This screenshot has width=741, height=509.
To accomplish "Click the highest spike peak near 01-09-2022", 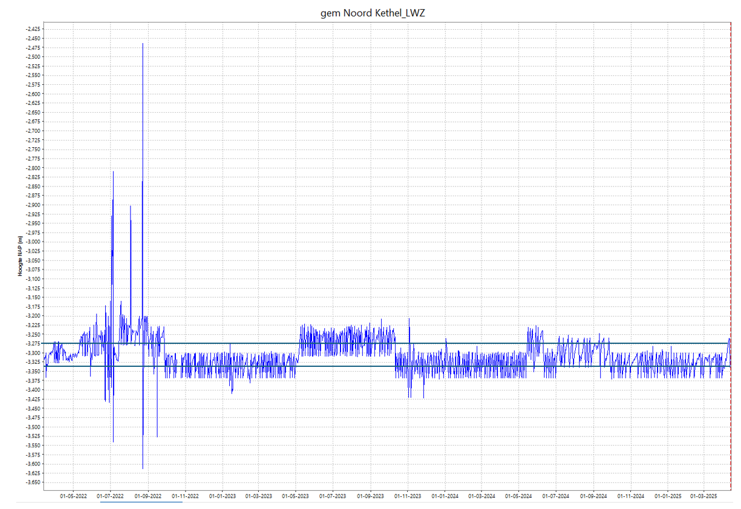I will [x=143, y=45].
